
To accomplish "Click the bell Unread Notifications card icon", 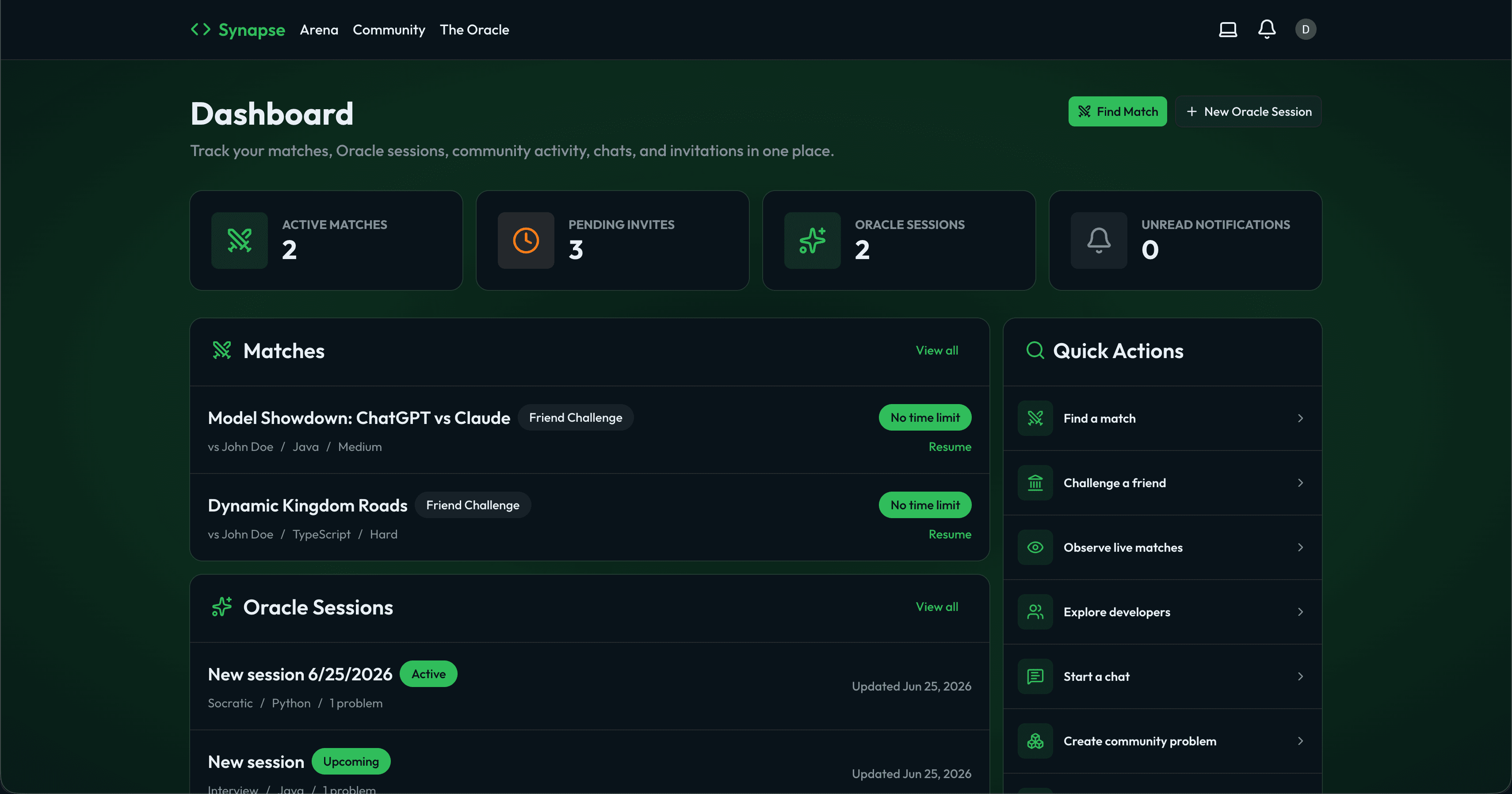I will pyautogui.click(x=1099, y=240).
